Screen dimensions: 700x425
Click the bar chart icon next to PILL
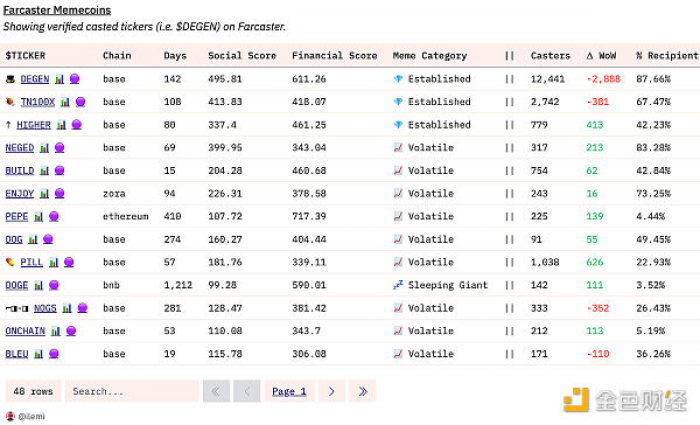click(54, 262)
